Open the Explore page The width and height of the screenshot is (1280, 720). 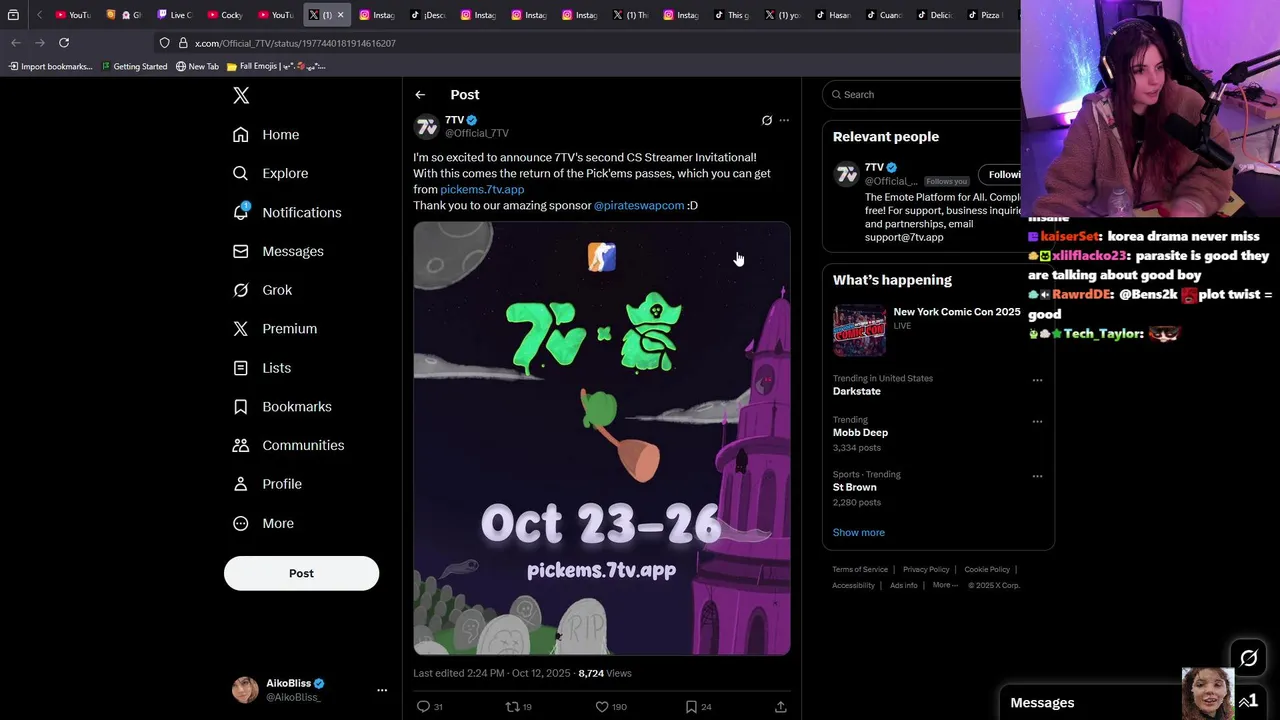270,173
